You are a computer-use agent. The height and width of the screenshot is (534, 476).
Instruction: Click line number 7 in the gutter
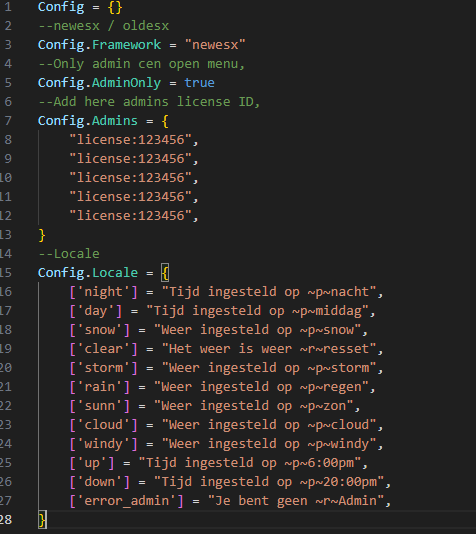click(8, 121)
